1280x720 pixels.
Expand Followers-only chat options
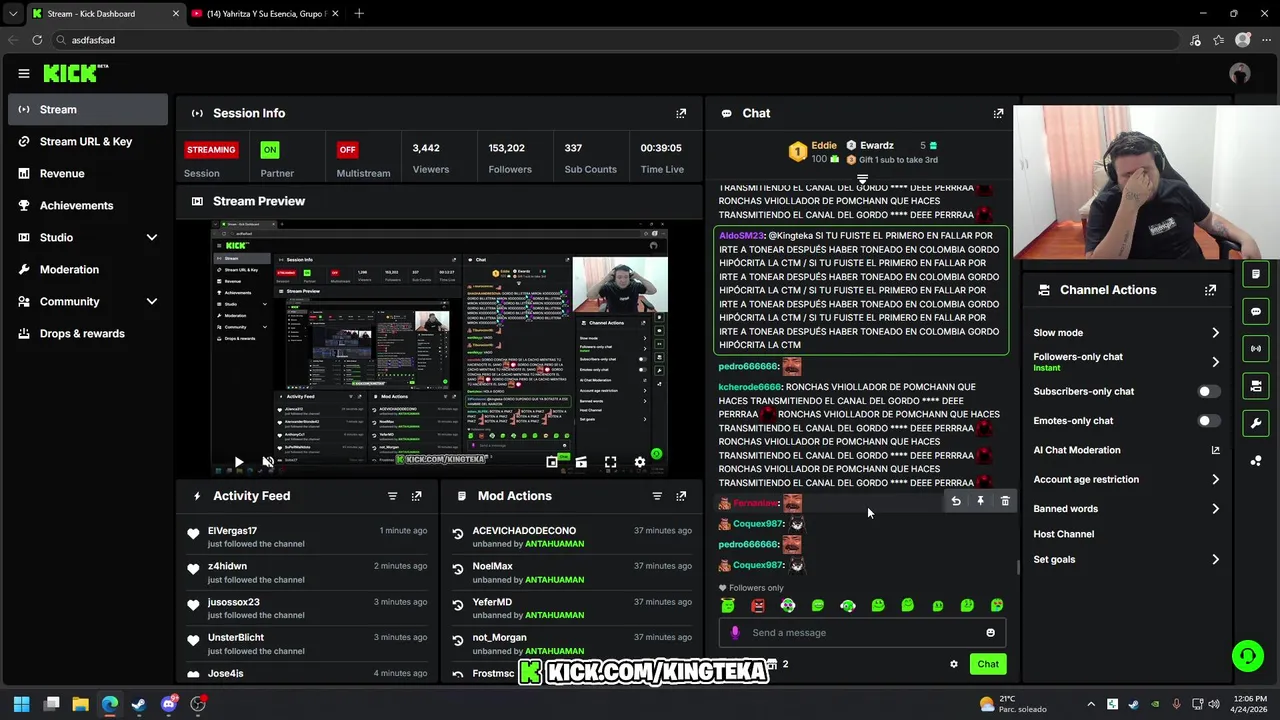tap(1215, 362)
